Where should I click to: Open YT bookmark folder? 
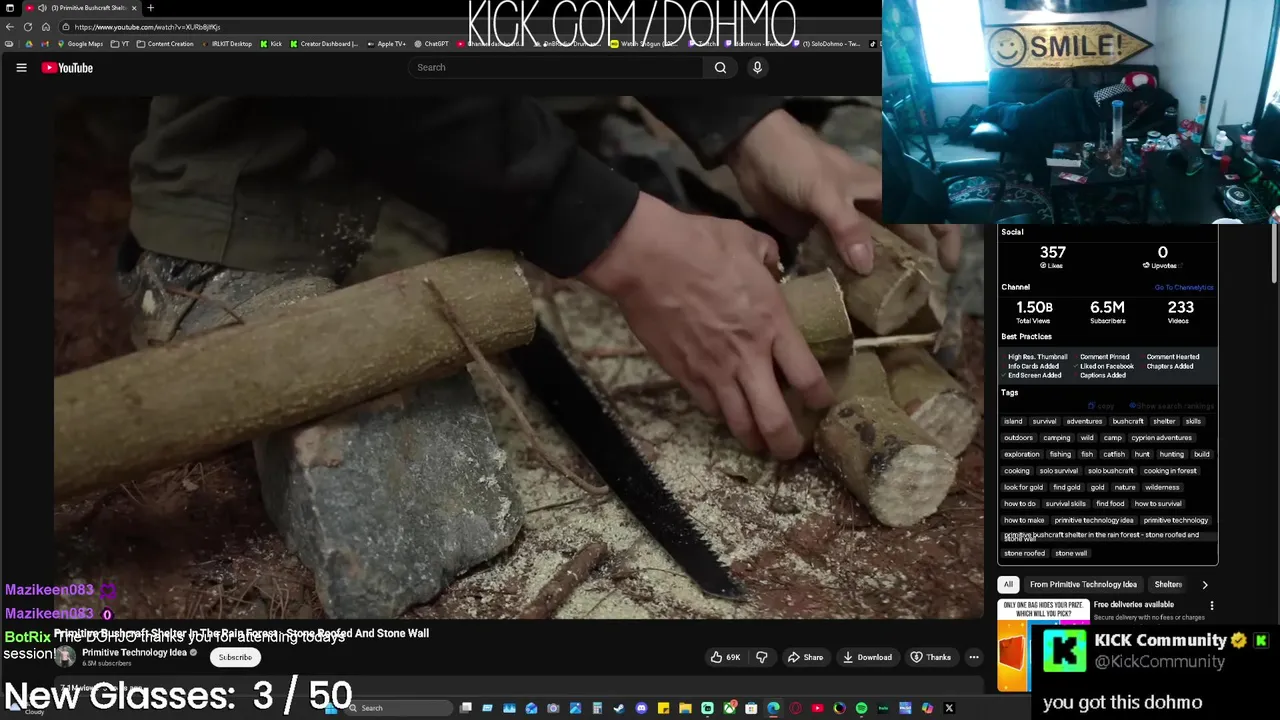click(x=120, y=44)
